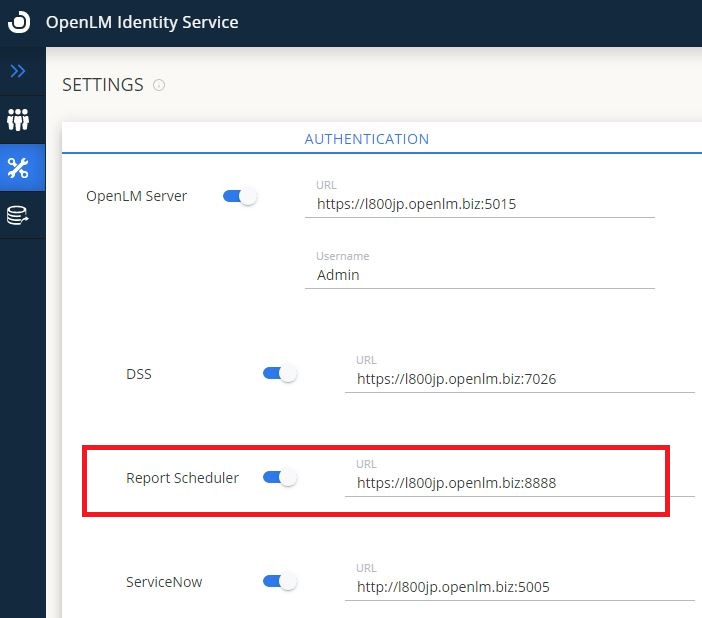Screen dimensions: 702x618
Task: Disable the DSS toggle
Action: pos(280,373)
